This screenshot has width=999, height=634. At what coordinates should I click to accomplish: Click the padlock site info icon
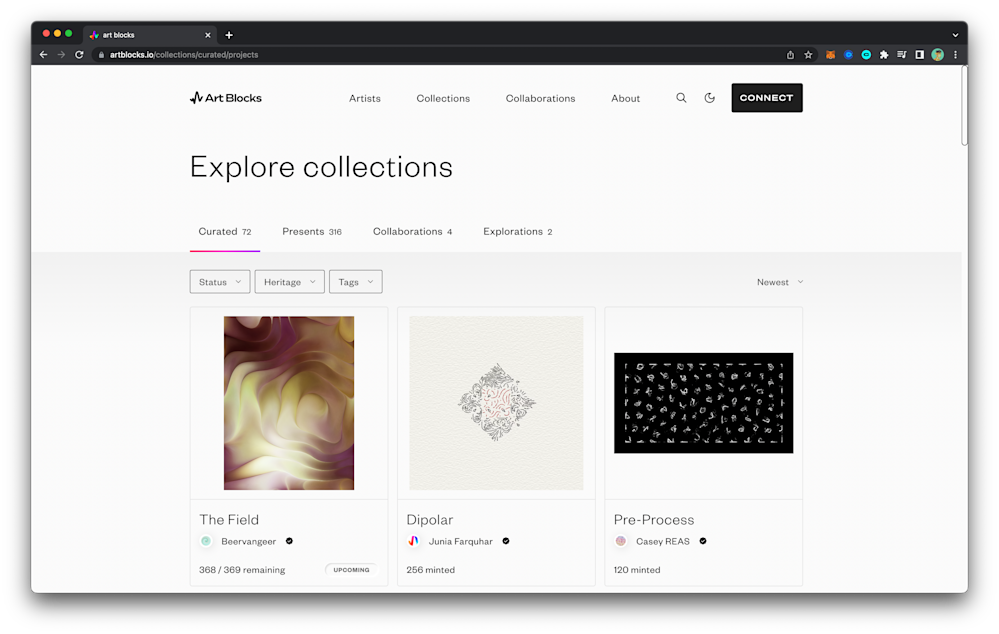(x=101, y=55)
